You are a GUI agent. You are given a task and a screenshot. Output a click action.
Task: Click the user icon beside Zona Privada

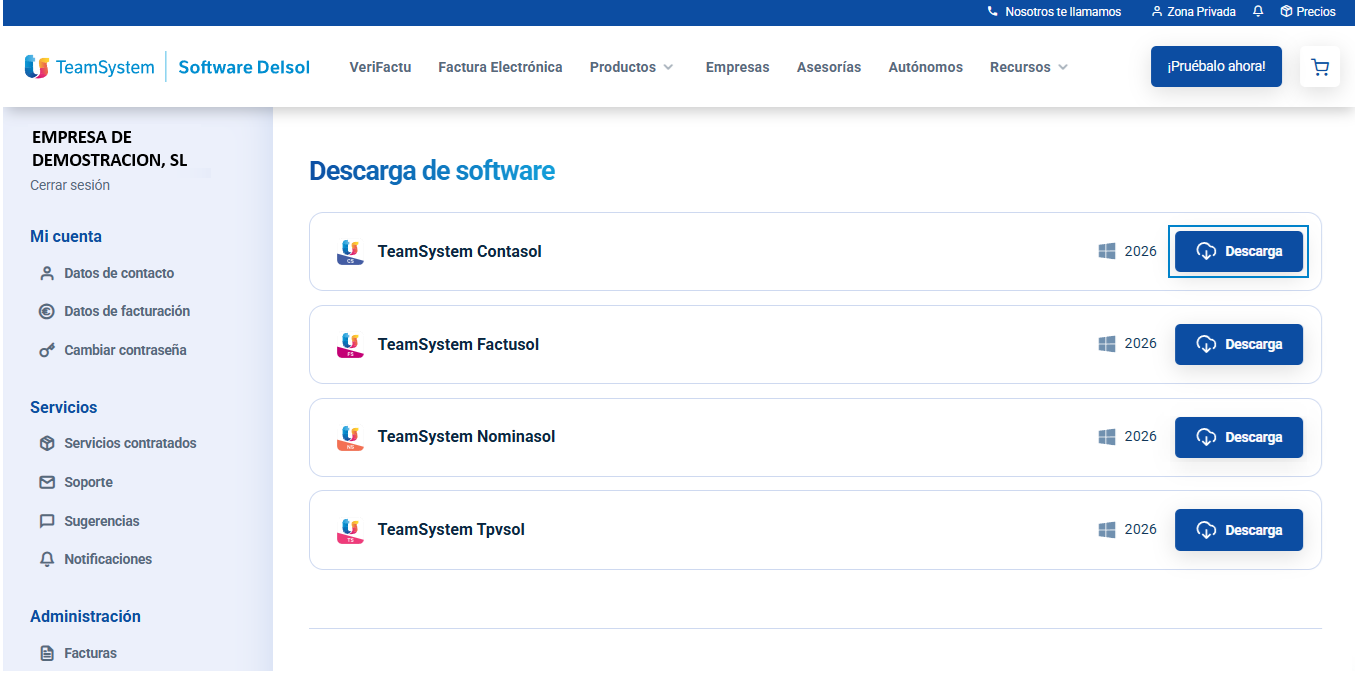point(1157,12)
